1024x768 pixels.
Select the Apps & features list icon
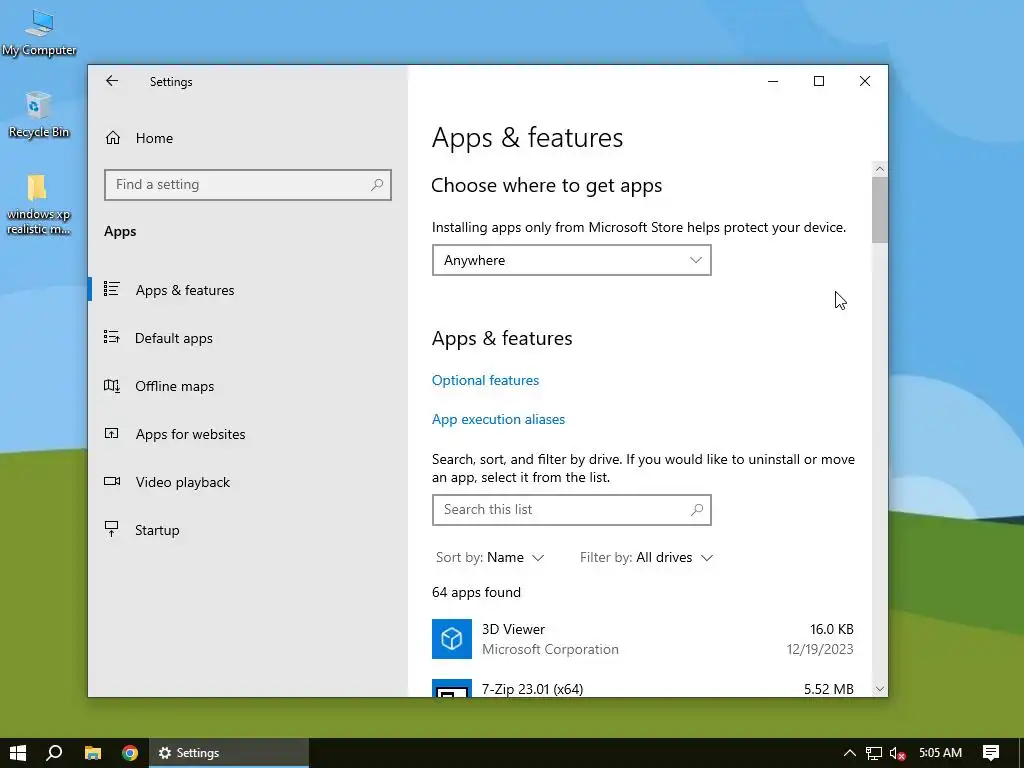click(112, 289)
